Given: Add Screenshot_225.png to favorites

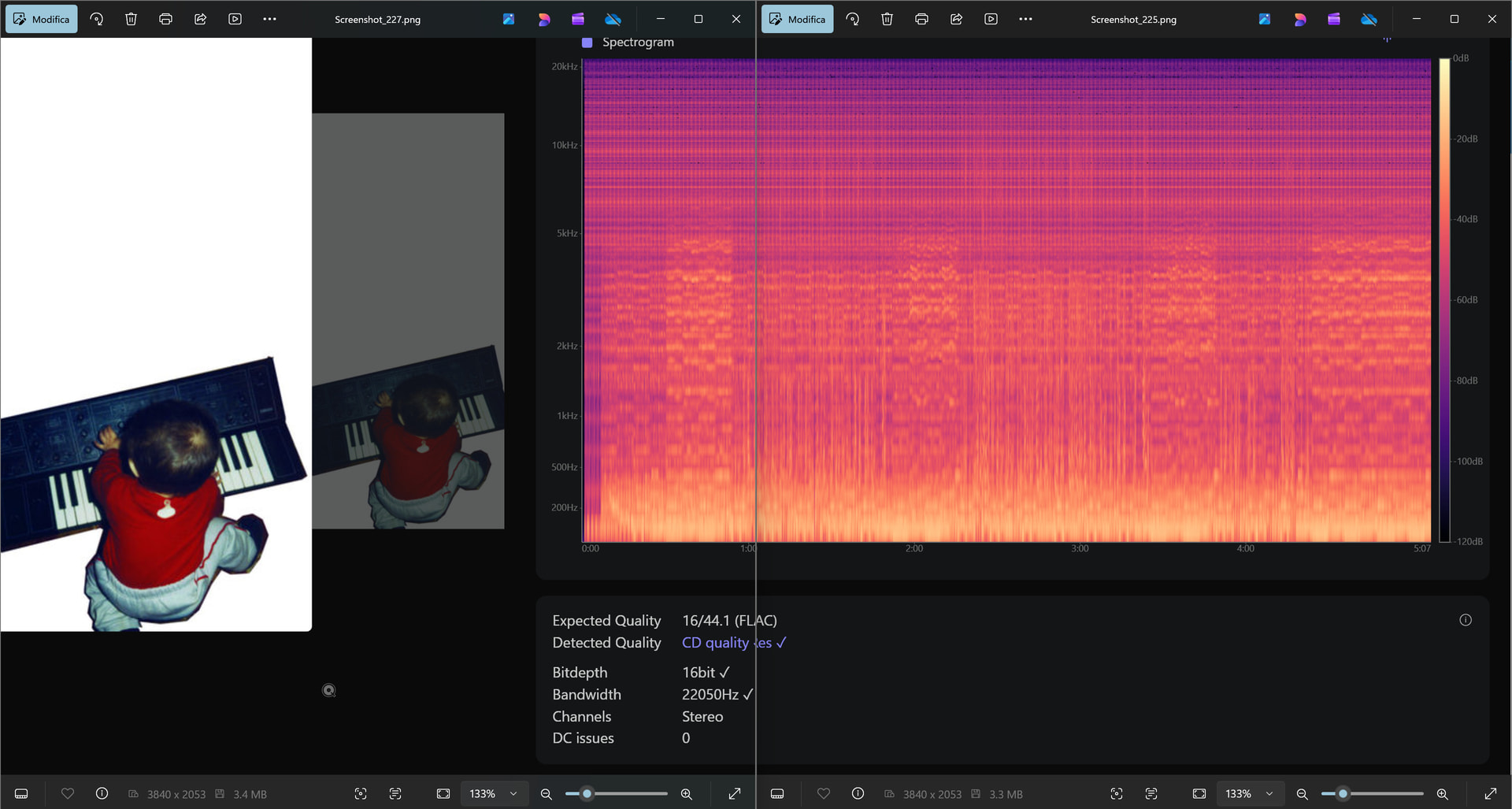Looking at the screenshot, I should 824,794.
